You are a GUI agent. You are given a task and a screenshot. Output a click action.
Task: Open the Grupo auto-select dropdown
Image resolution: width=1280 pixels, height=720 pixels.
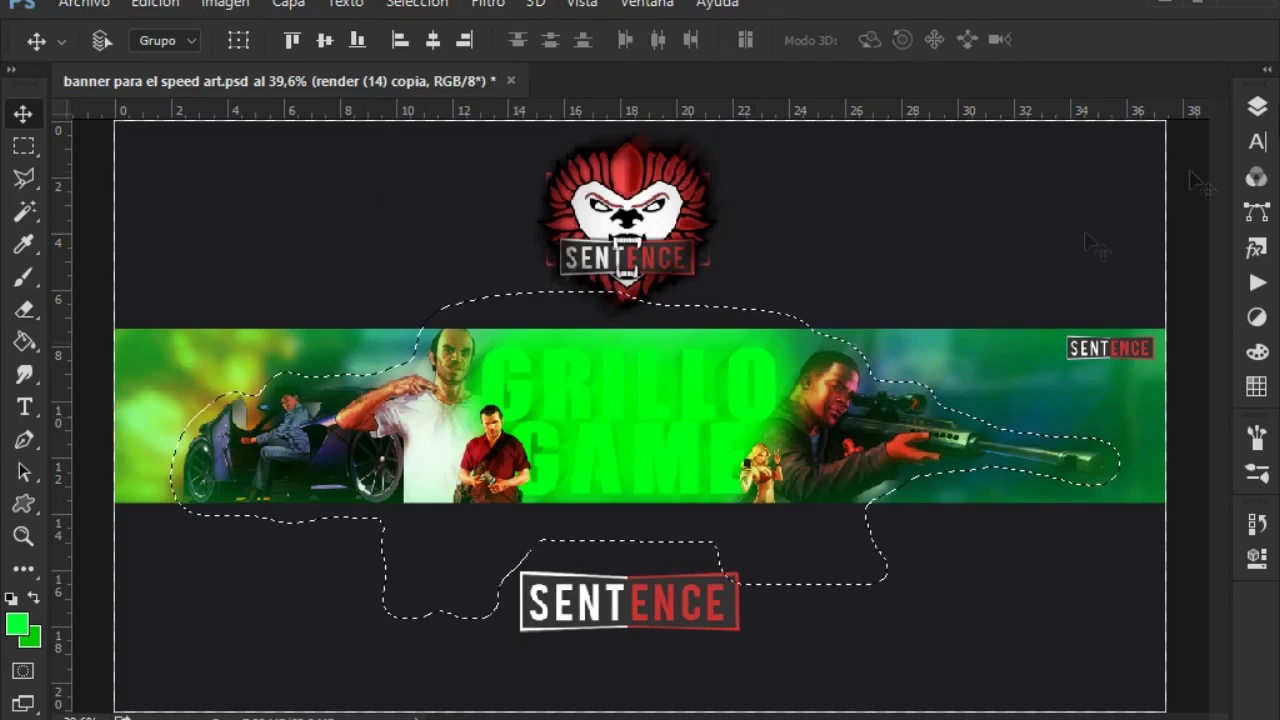(x=165, y=40)
